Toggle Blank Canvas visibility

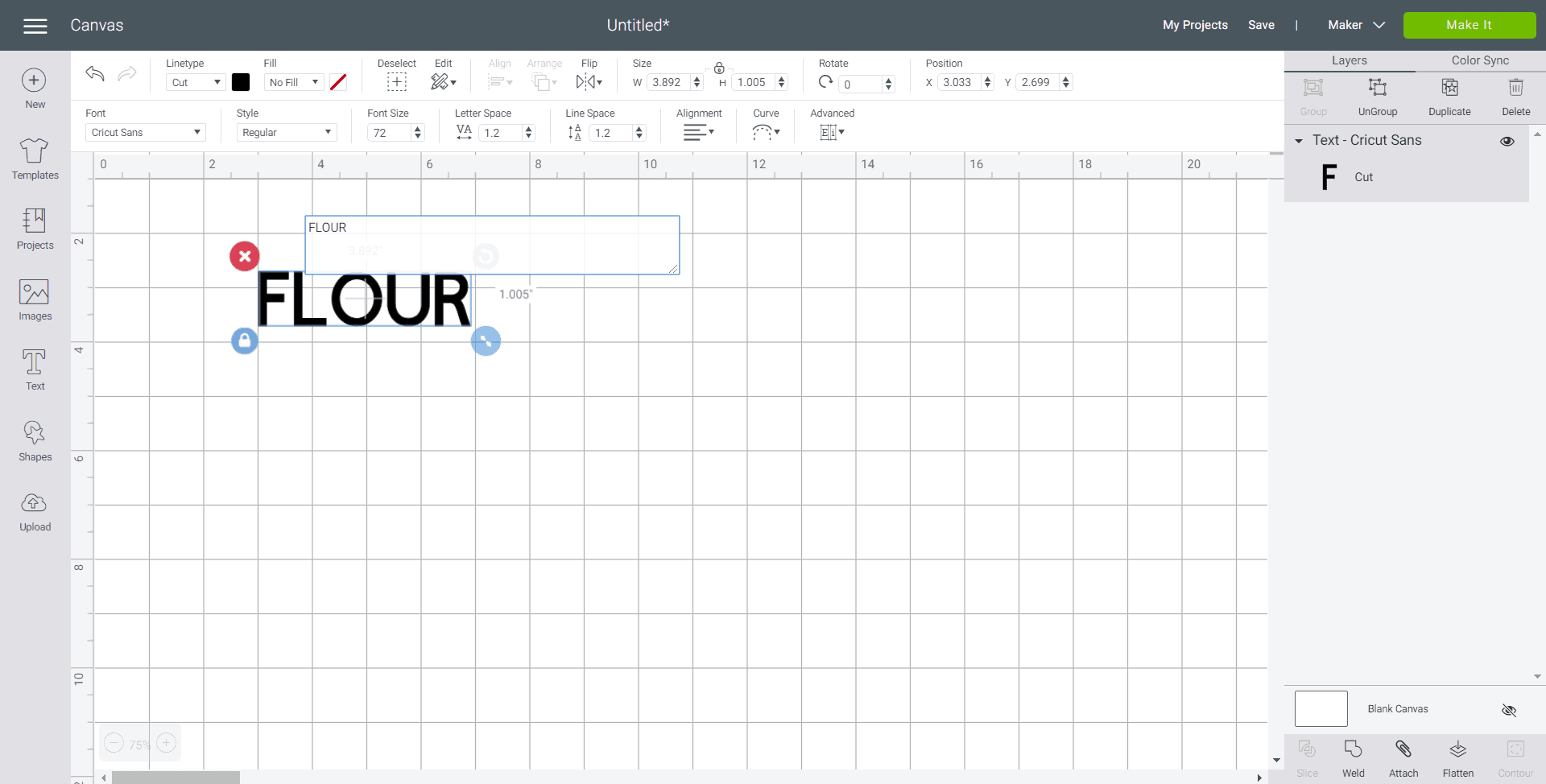tap(1509, 710)
